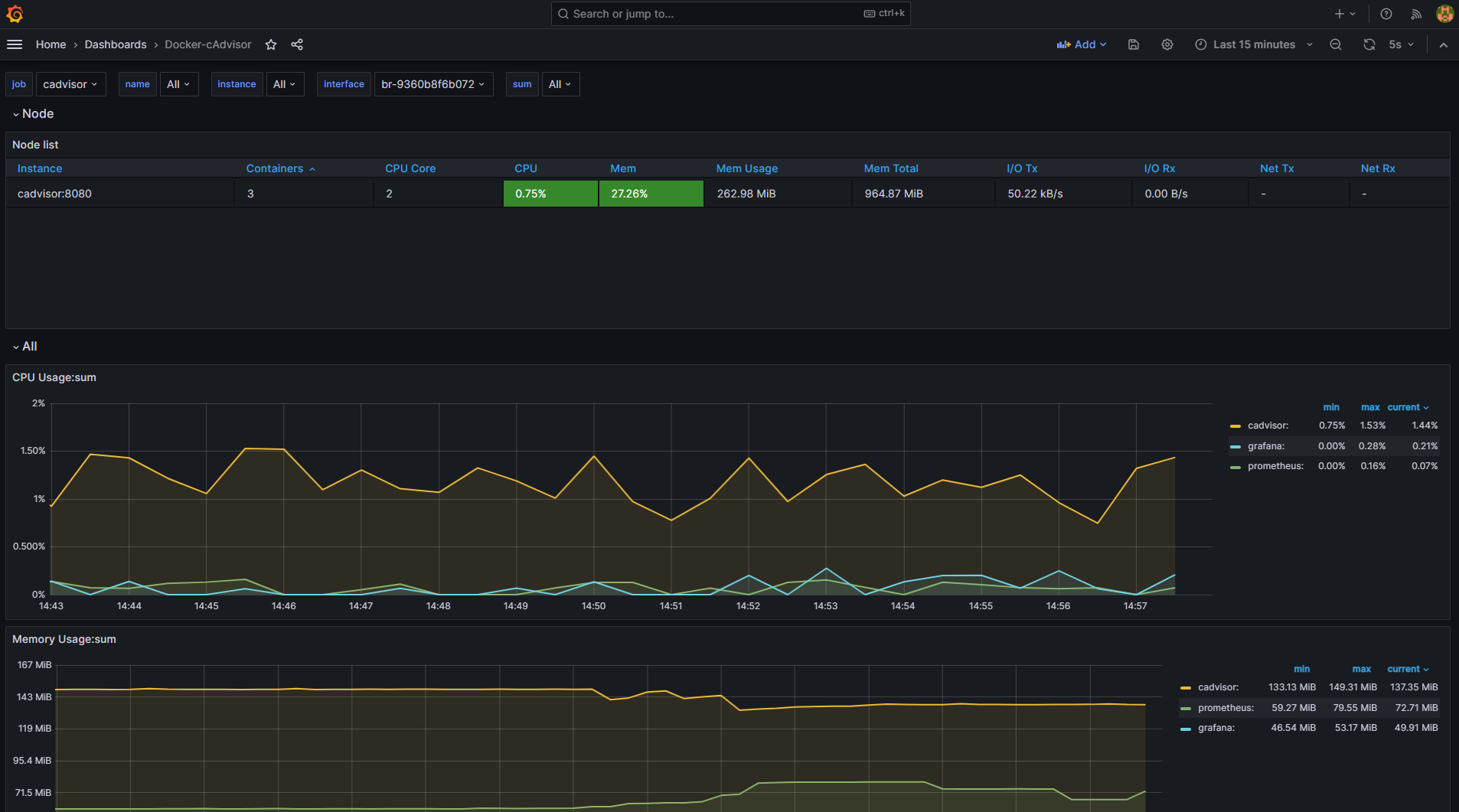Open the news feed icon
This screenshot has height=812, width=1459.
[1416, 14]
